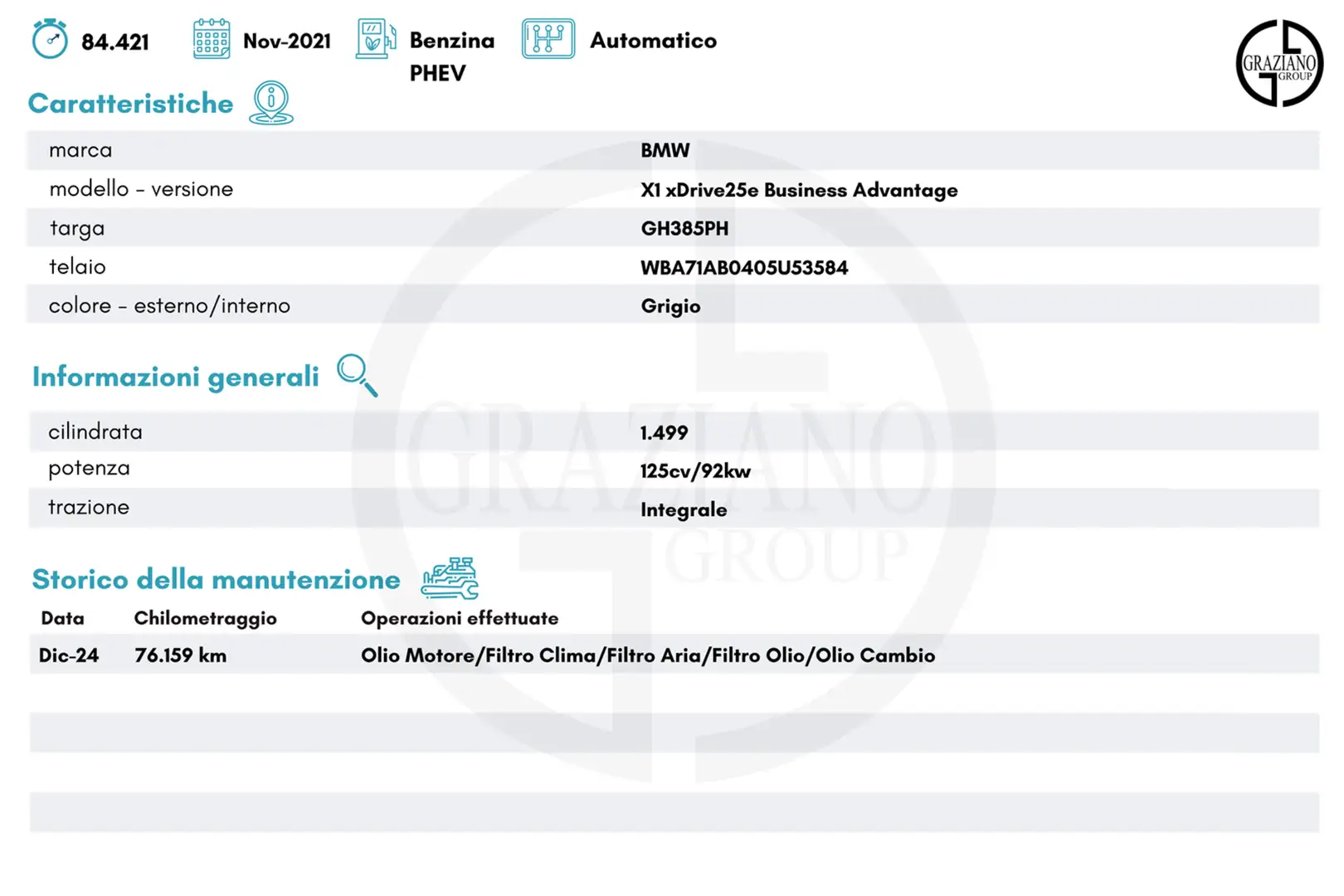This screenshot has height=896, width=1344.
Task: Click the 125cv/92kw power value
Action: coord(694,471)
